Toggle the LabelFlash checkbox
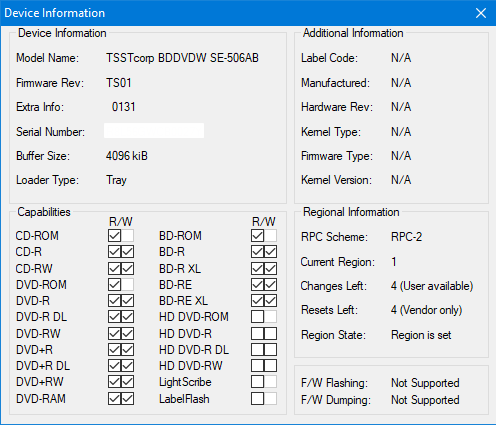The height and width of the screenshot is (425, 496). click(x=257, y=399)
